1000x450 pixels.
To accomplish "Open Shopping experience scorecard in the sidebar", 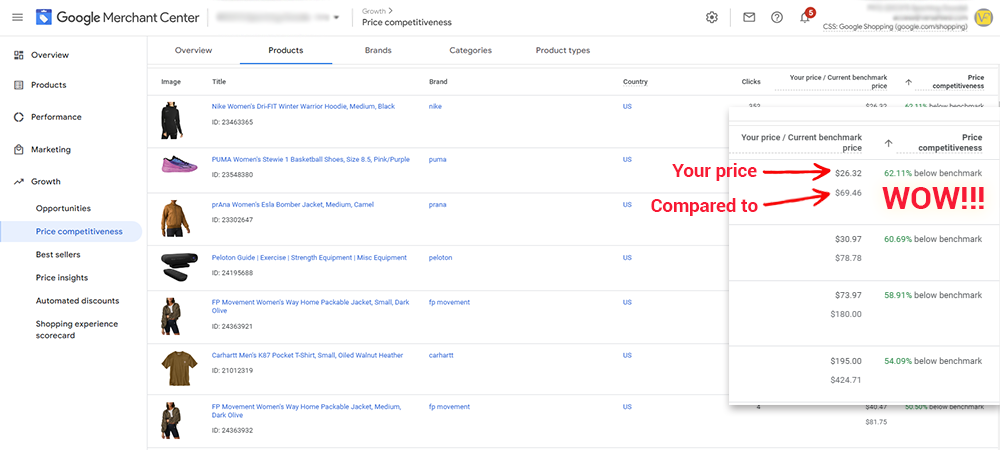I will pos(77,330).
